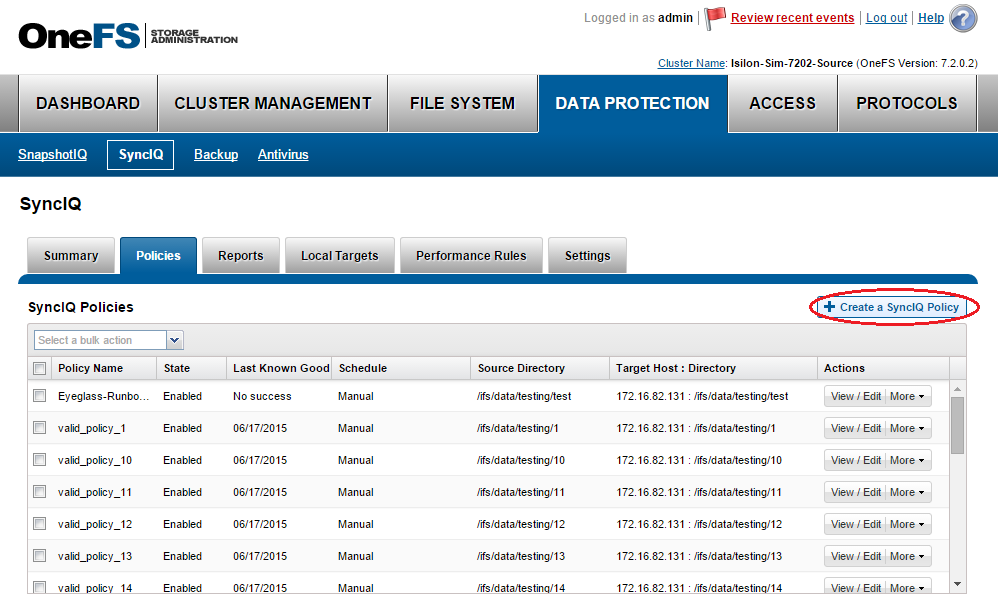Expand More menu for valid_policy_10

[908, 460]
